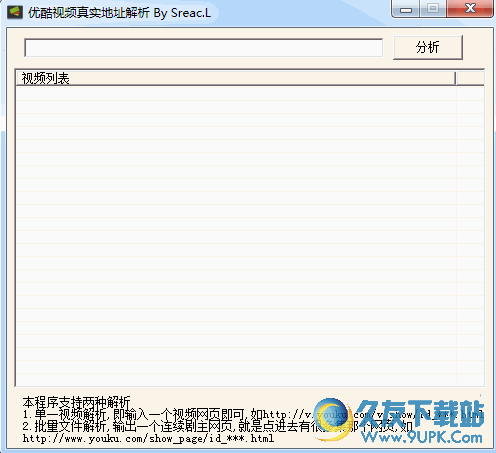Click the app icon in title bar

pos(15,12)
